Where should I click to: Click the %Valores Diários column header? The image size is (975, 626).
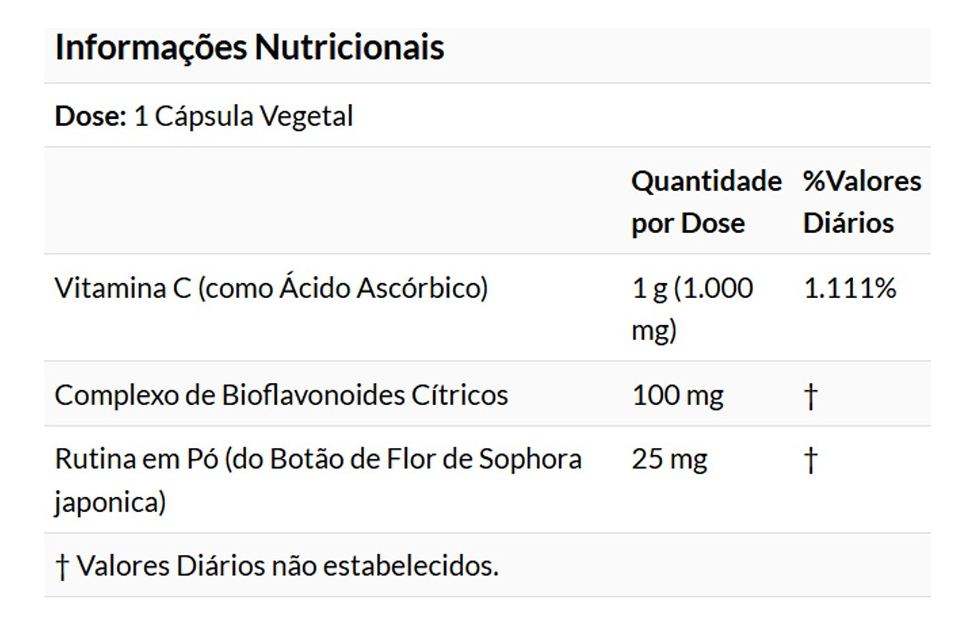pyautogui.click(x=861, y=202)
